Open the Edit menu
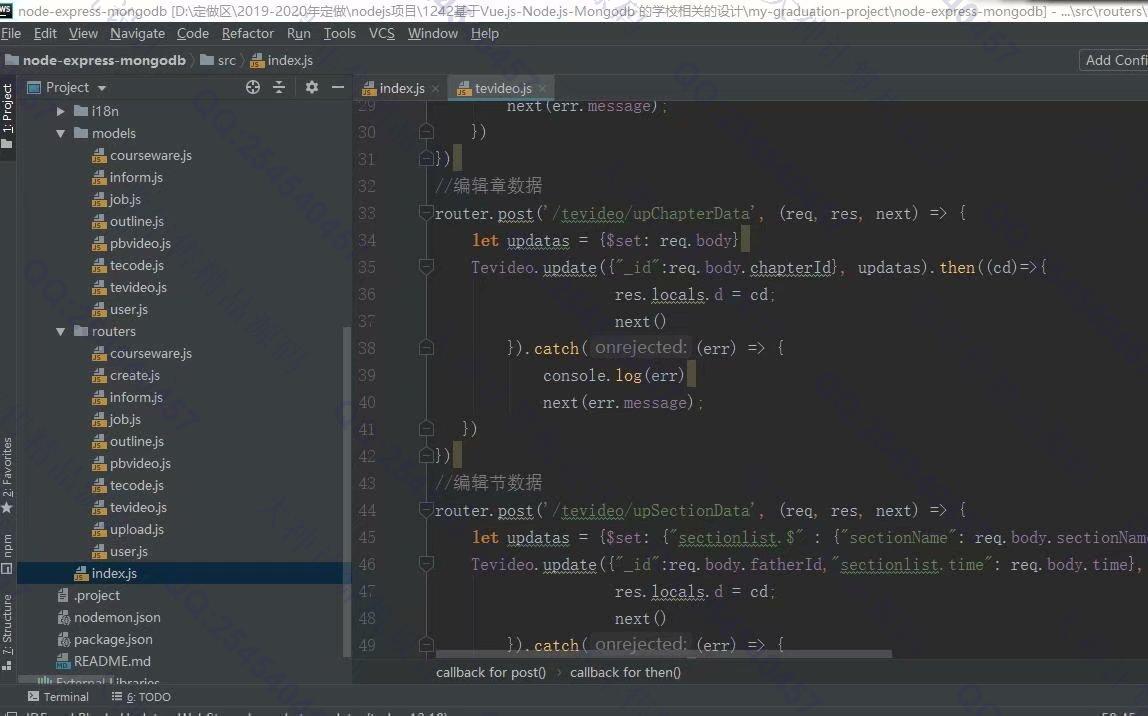 45,34
